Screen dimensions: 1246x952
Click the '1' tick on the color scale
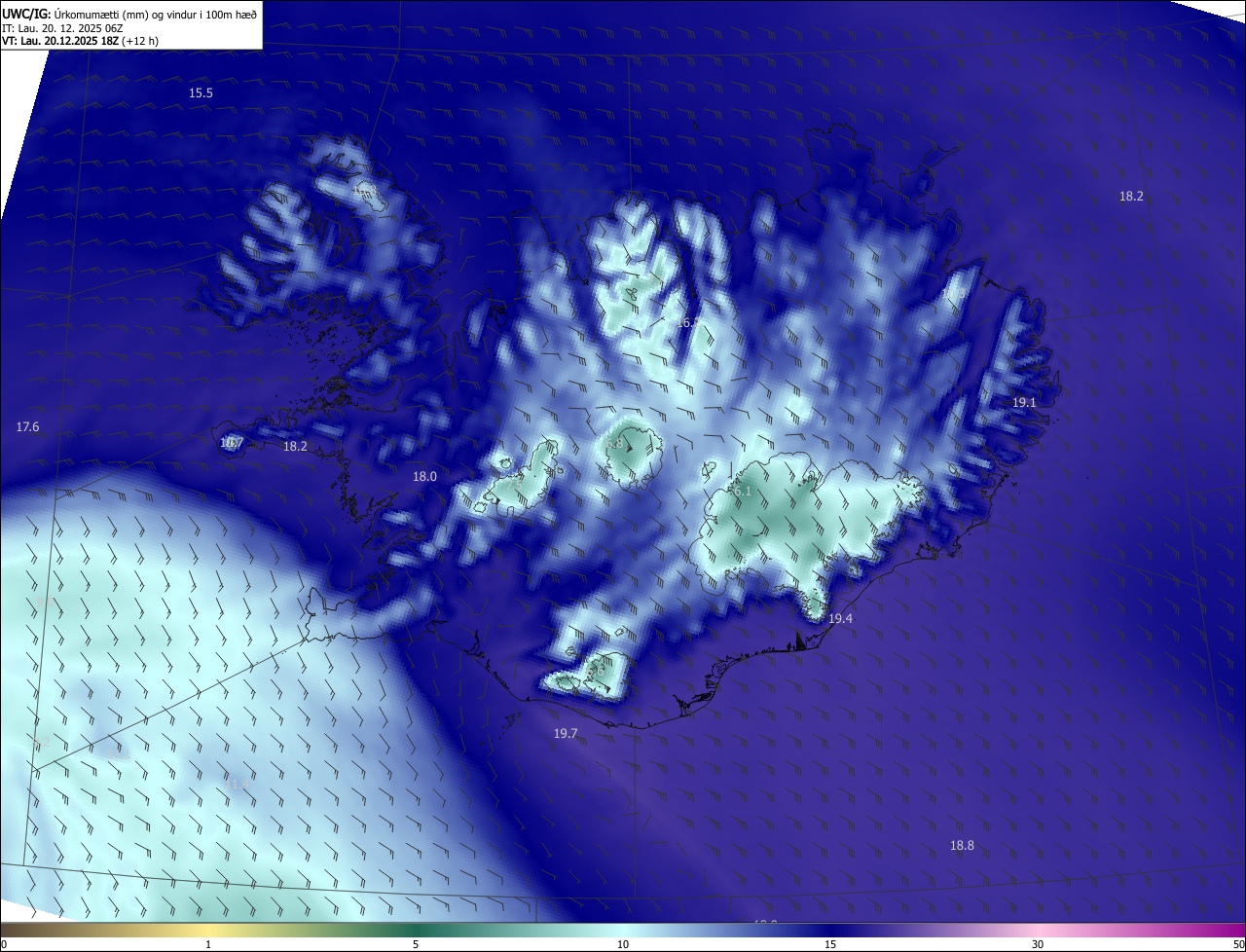click(x=208, y=944)
